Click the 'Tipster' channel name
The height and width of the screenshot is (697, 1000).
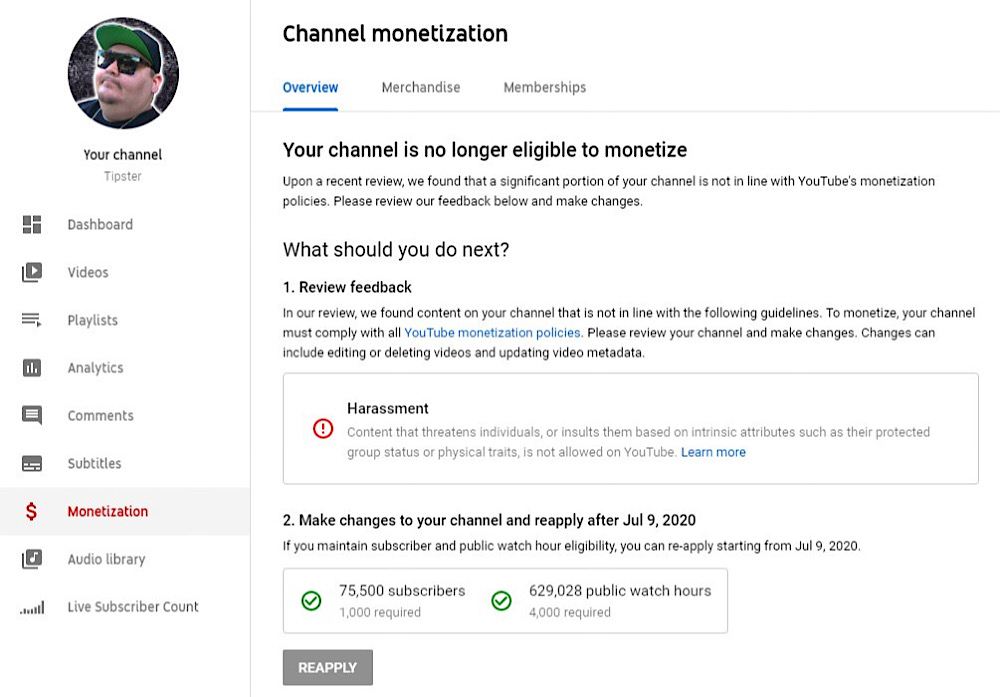coord(122,177)
